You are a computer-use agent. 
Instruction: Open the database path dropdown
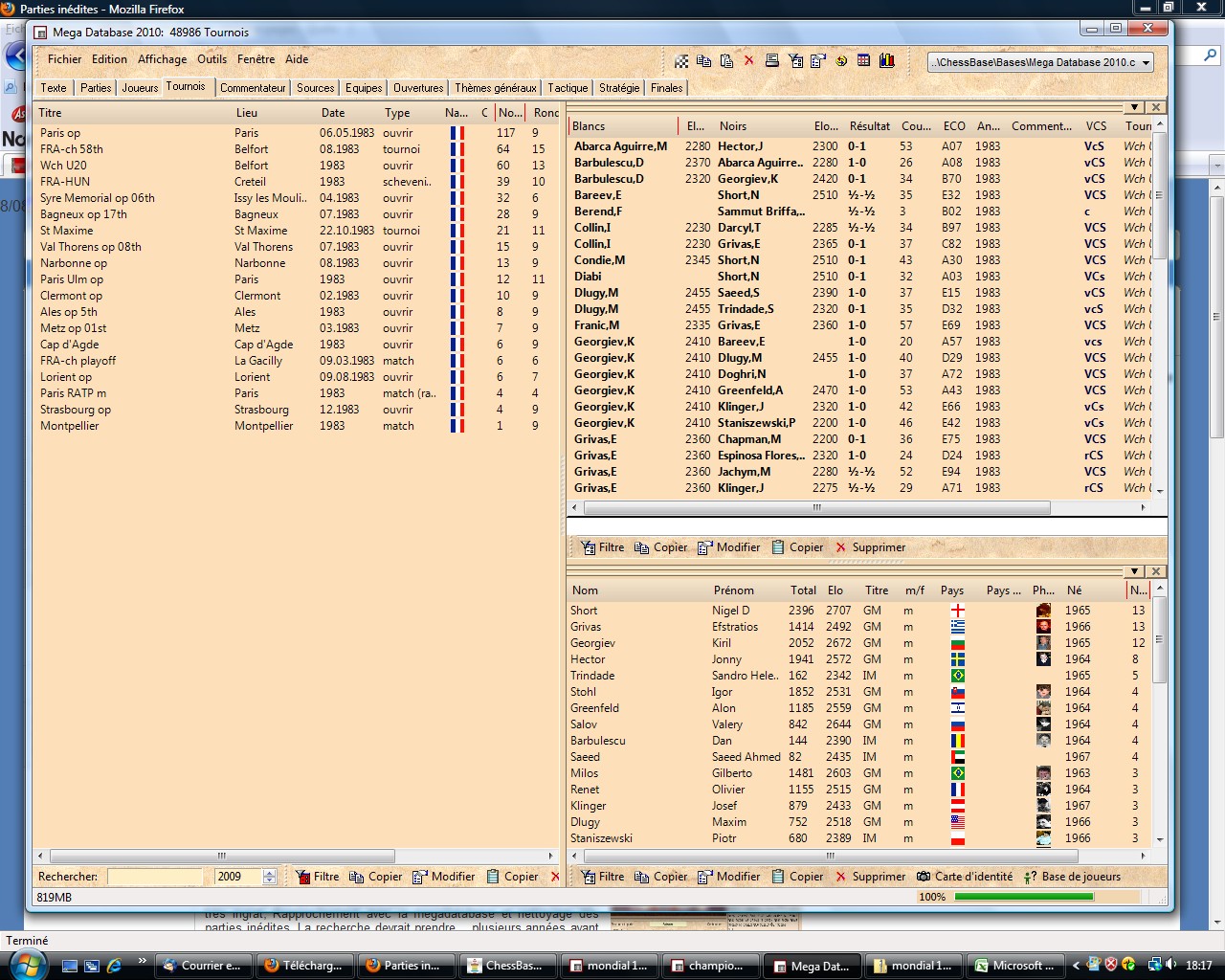(1146, 62)
